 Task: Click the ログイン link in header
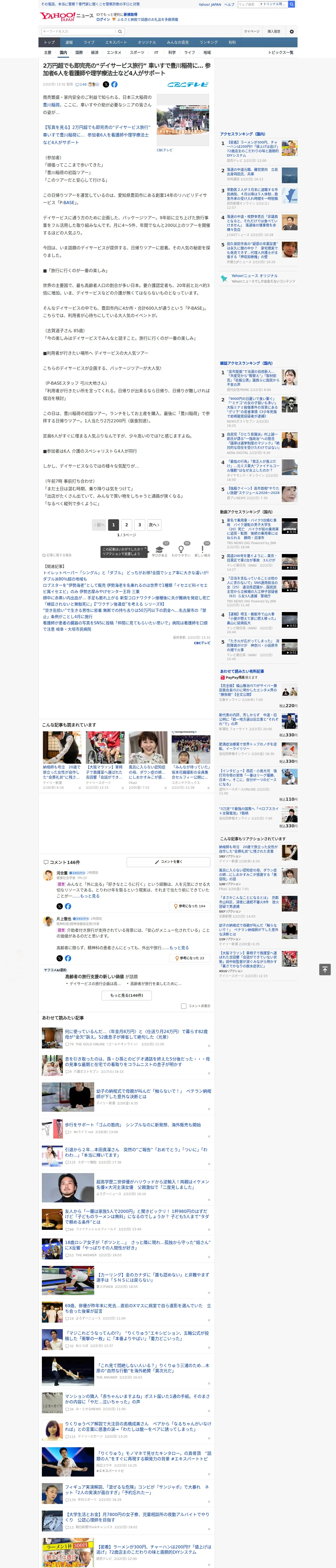pos(103,20)
